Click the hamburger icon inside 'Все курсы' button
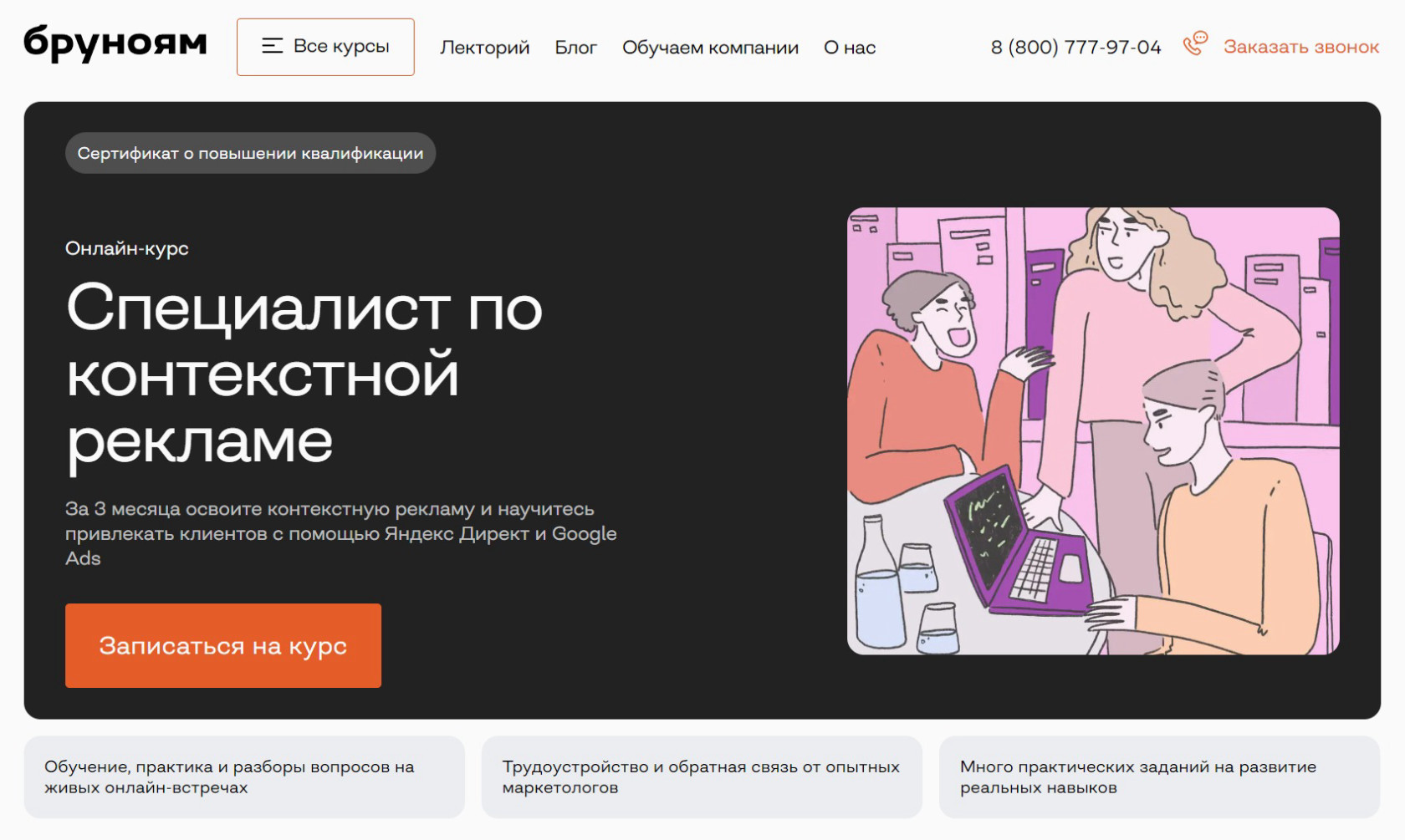The image size is (1405, 840). [x=272, y=47]
